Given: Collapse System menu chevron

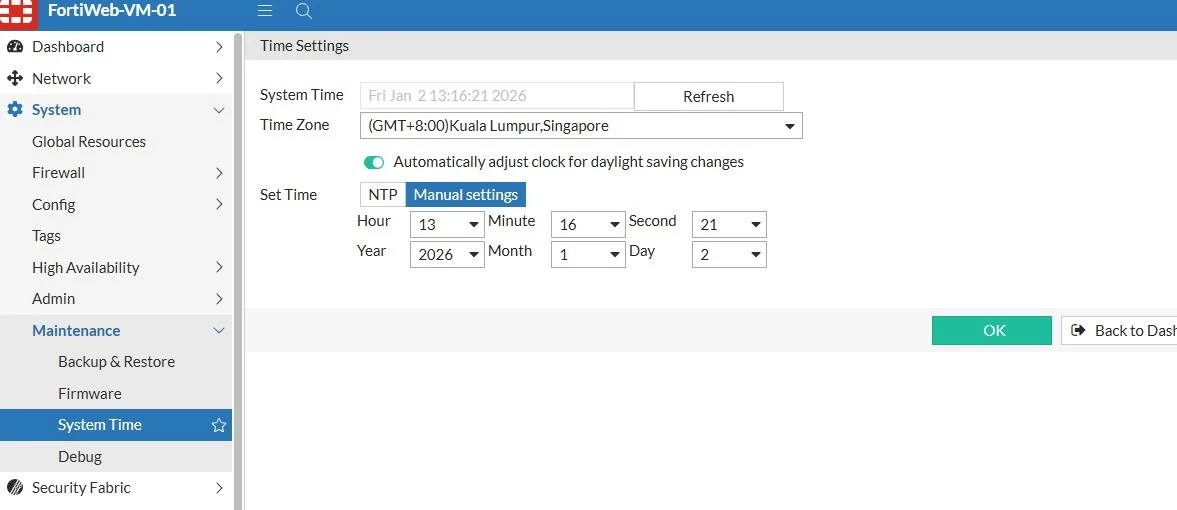Looking at the screenshot, I should point(219,110).
